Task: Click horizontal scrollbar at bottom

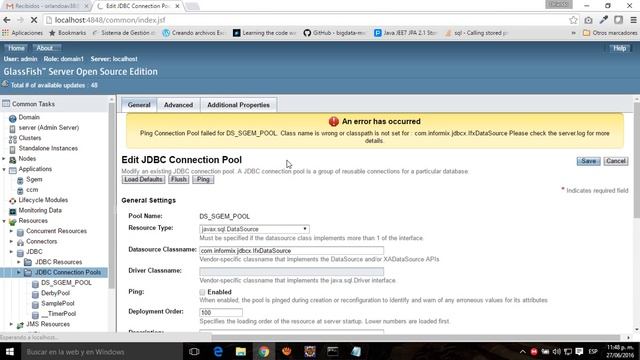Action: [x=416, y=338]
